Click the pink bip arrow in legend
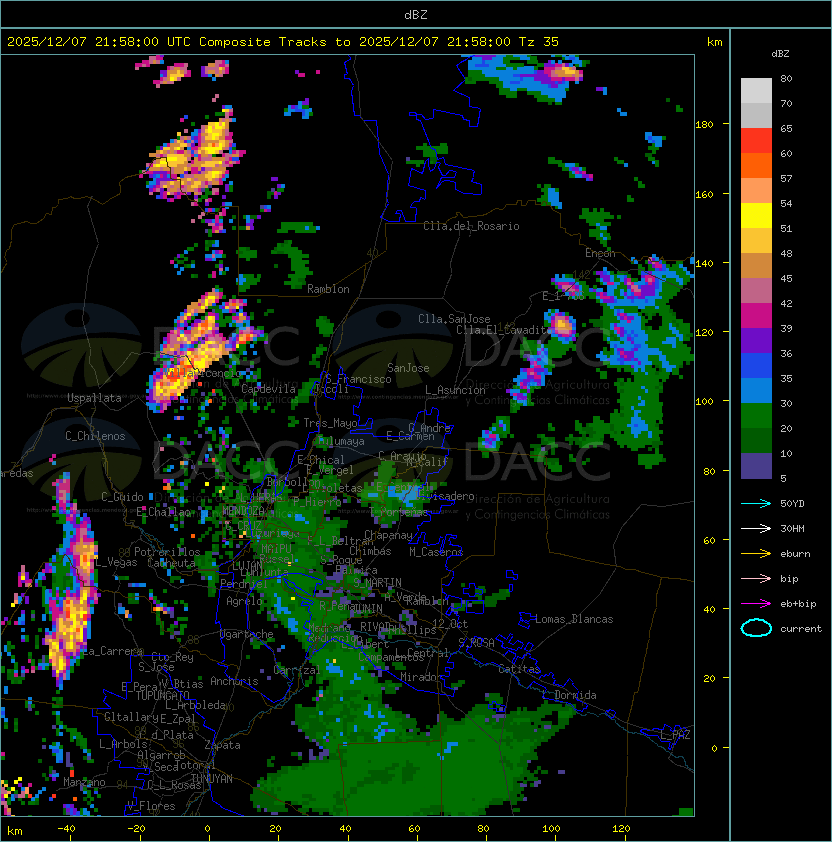The image size is (832, 842). tap(756, 579)
